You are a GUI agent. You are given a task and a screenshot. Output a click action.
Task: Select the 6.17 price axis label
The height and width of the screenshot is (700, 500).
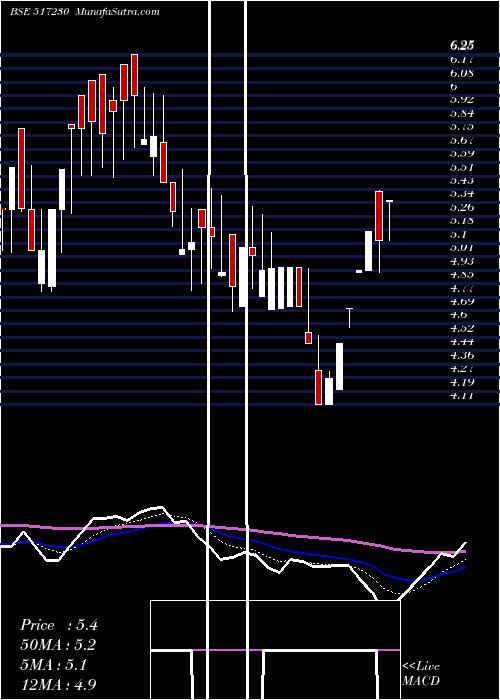(x=462, y=59)
